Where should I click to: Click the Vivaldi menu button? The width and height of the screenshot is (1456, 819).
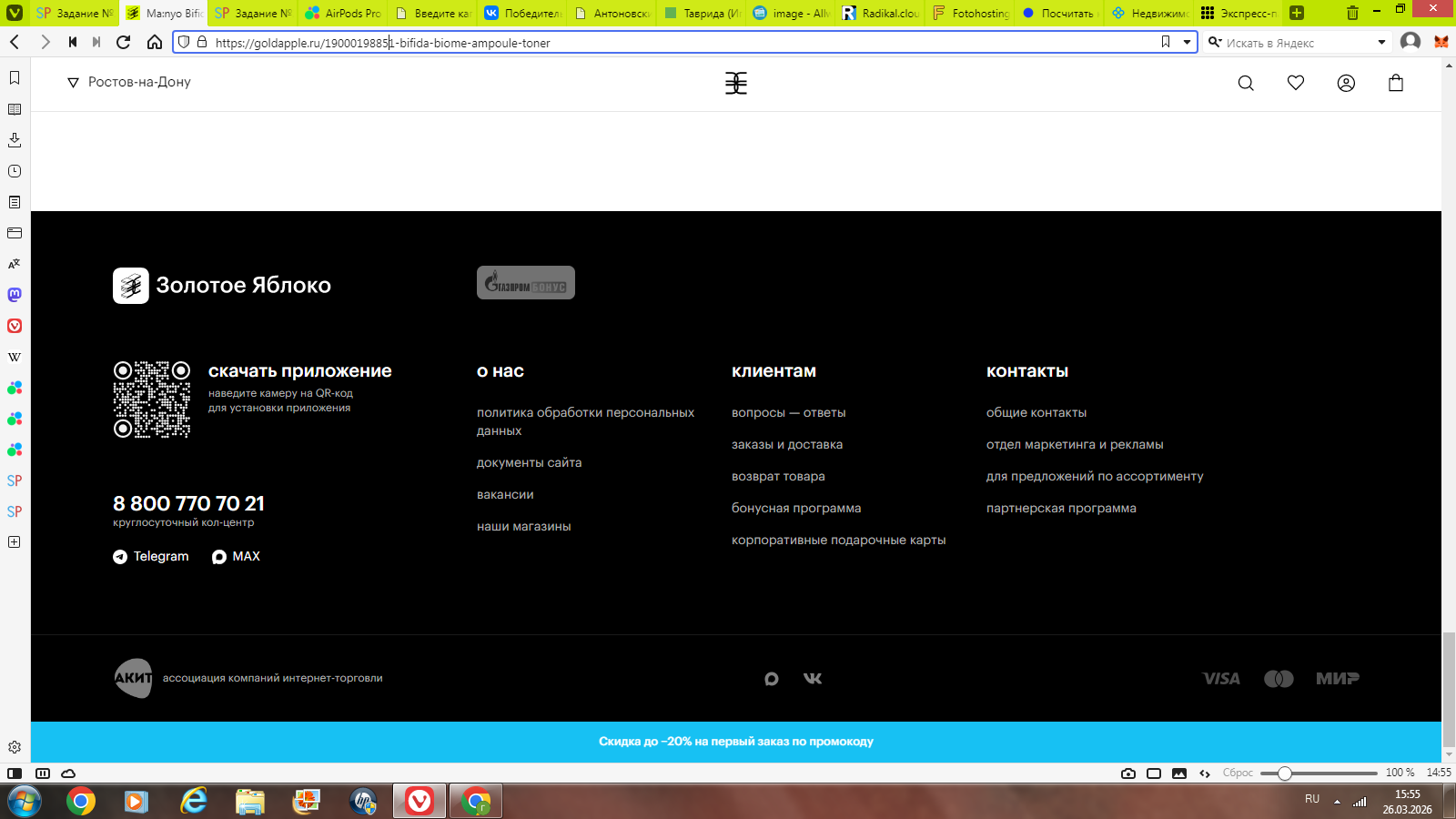(15, 13)
